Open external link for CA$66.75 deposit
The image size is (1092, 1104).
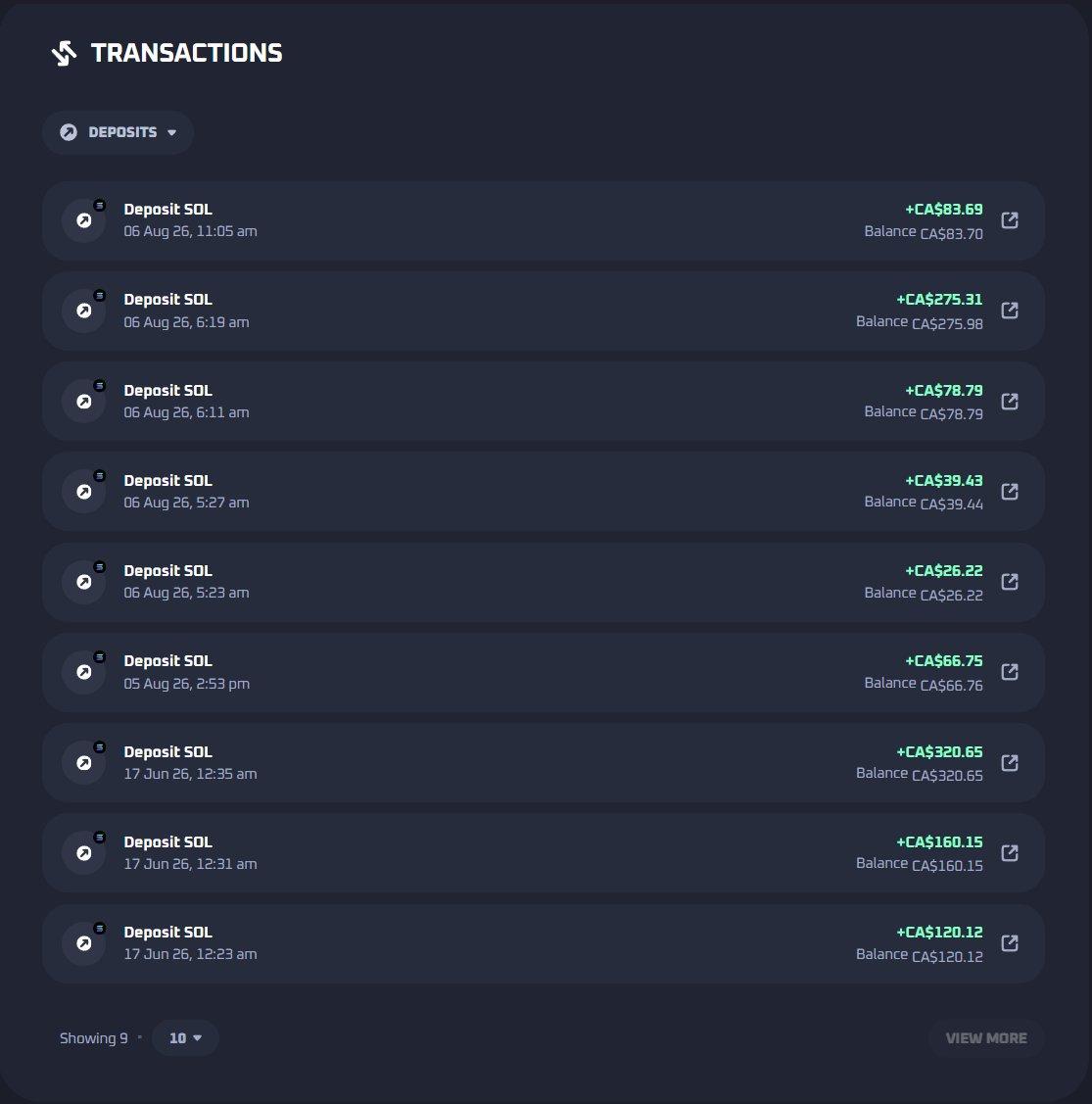click(x=1010, y=672)
